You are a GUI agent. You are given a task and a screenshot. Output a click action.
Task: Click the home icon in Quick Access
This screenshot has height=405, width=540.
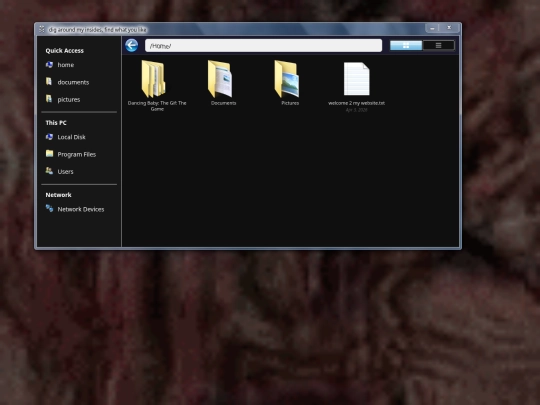click(x=49, y=64)
